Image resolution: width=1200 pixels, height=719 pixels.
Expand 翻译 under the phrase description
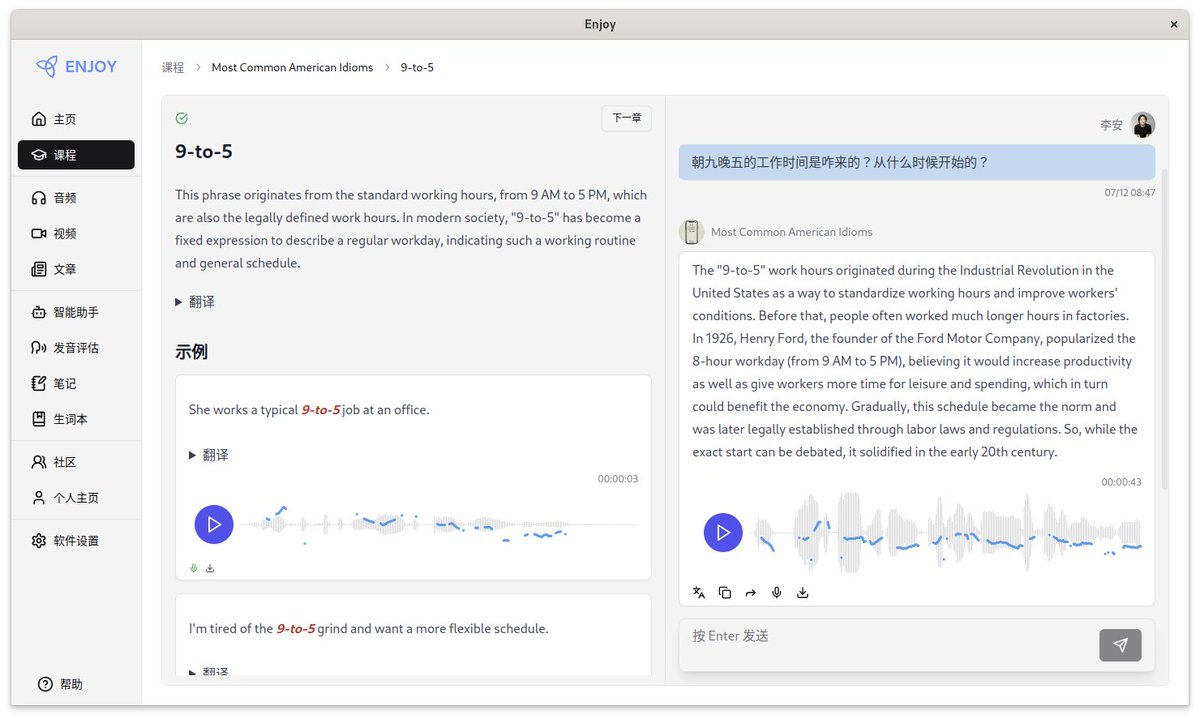(195, 301)
